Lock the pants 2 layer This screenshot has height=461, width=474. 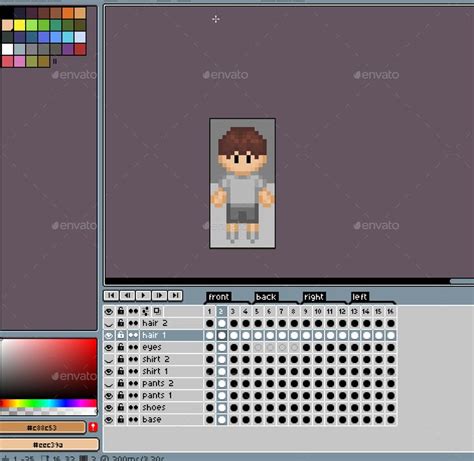(121, 383)
